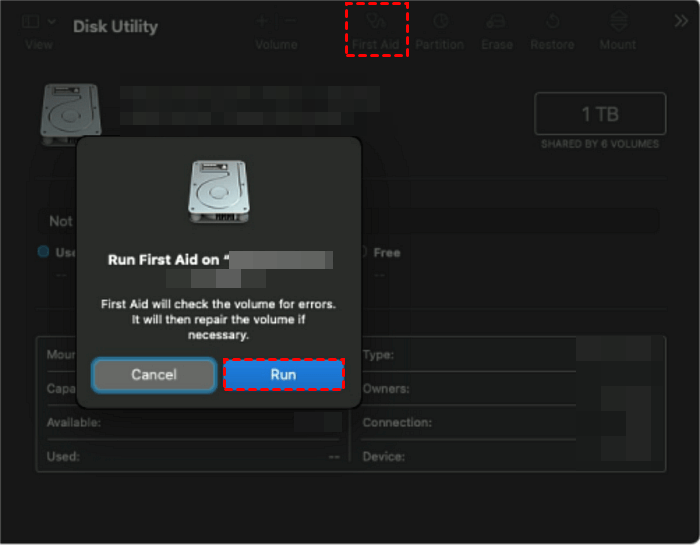Click the 'Free' legend label
Viewport: 700px width, 545px height.
[387, 253]
